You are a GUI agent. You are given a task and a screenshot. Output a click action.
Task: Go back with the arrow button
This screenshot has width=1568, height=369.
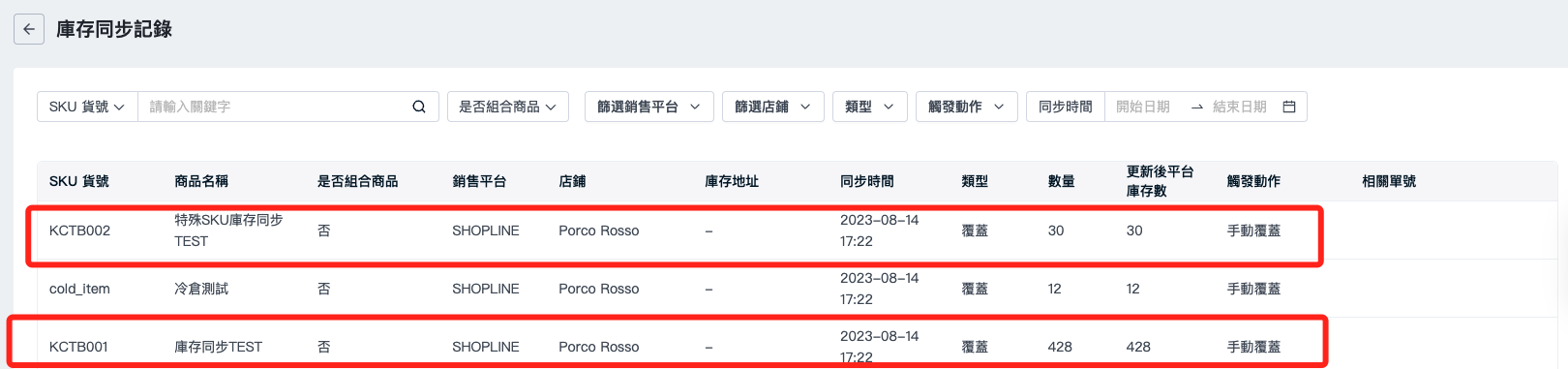point(29,29)
